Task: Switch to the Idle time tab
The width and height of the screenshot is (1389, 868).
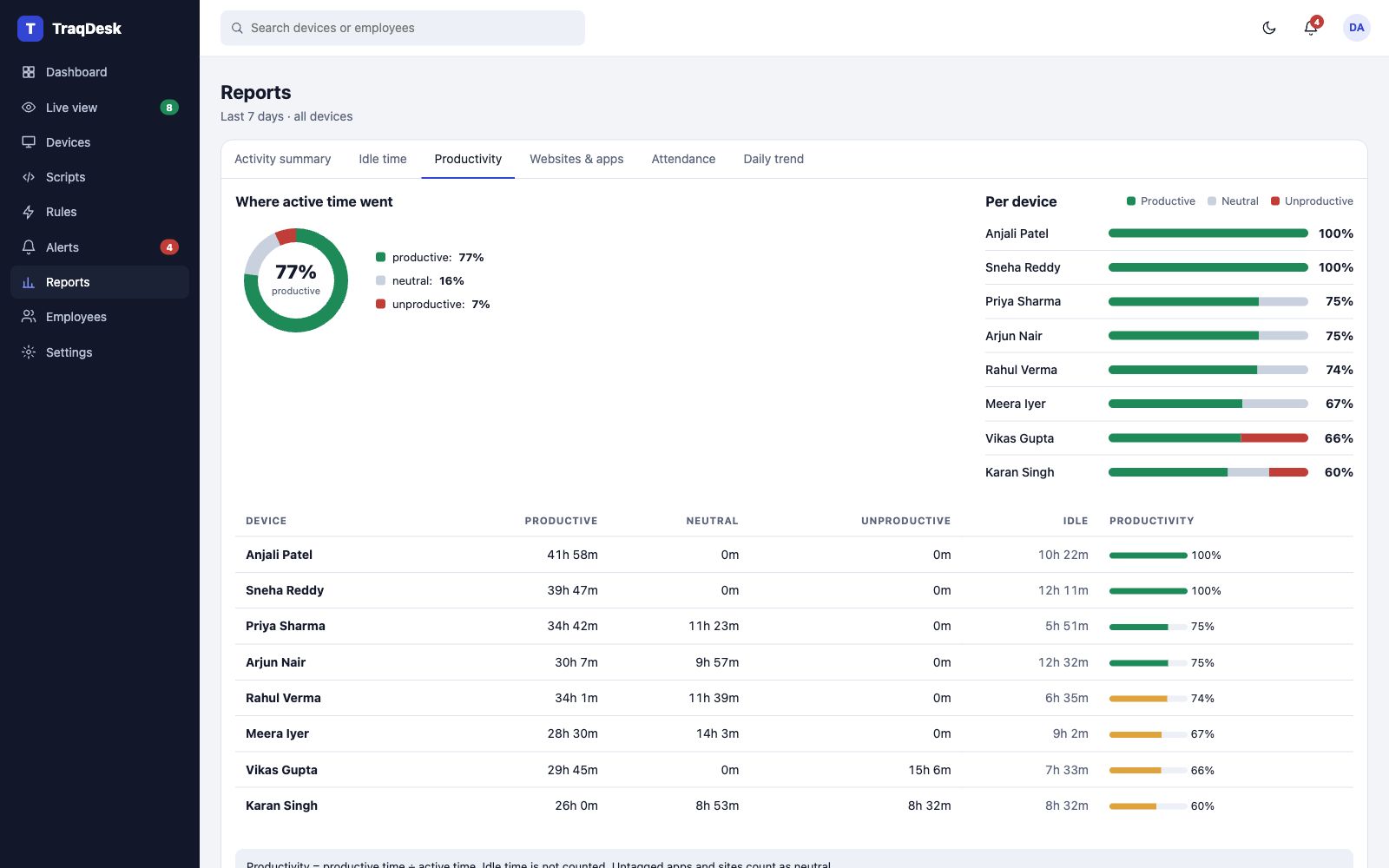Action: coord(383,159)
